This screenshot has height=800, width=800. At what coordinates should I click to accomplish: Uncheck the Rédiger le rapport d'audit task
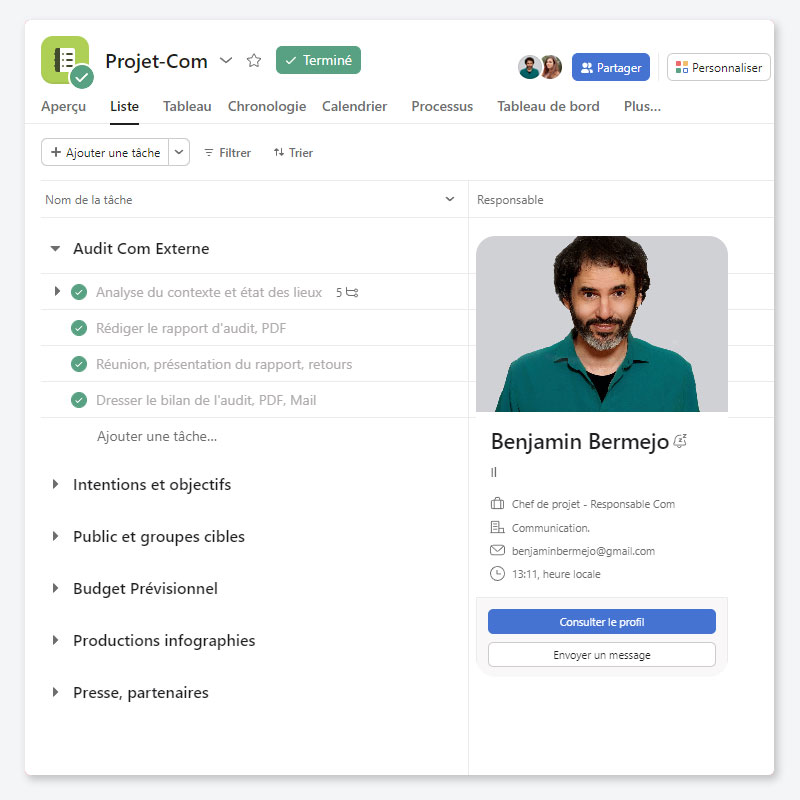tap(79, 328)
